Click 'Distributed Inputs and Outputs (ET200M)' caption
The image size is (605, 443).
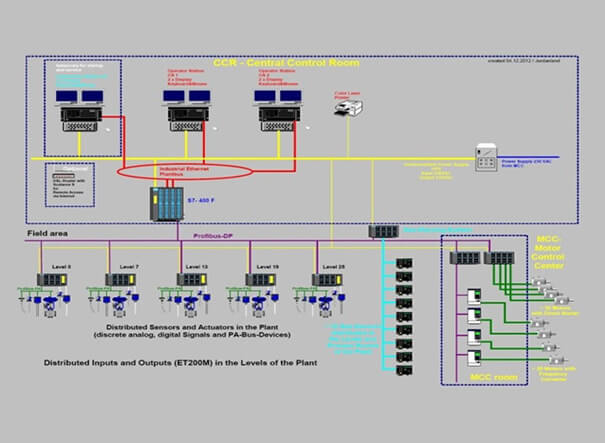pos(181,363)
